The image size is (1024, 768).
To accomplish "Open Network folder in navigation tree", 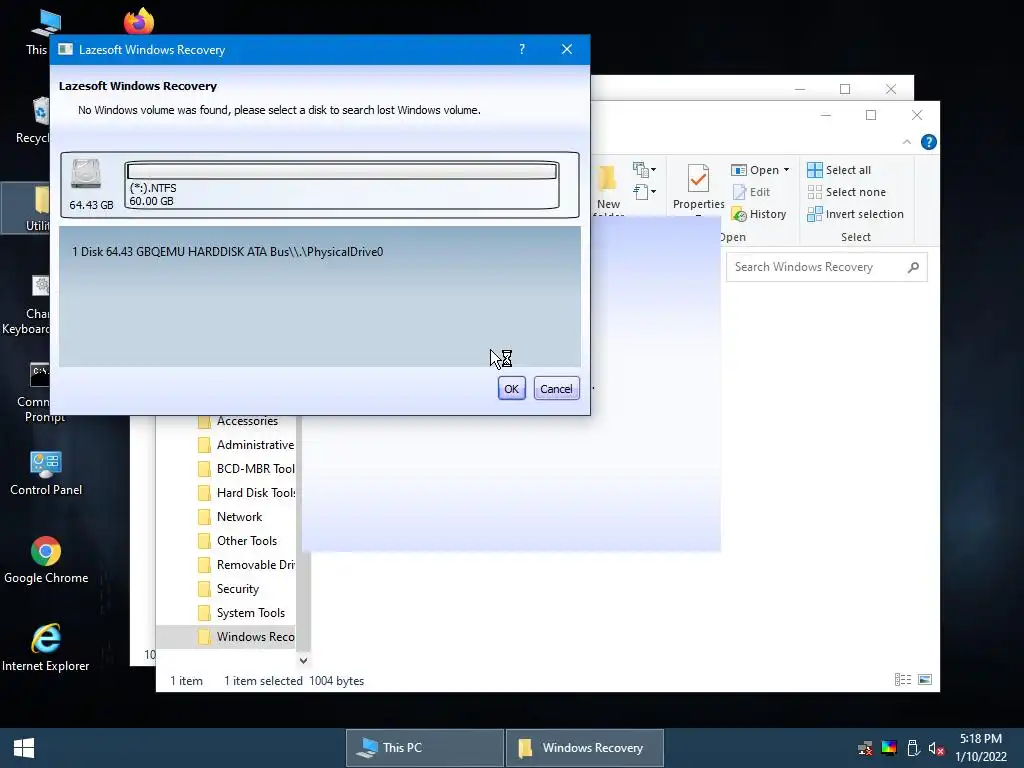I will click(x=231, y=517).
